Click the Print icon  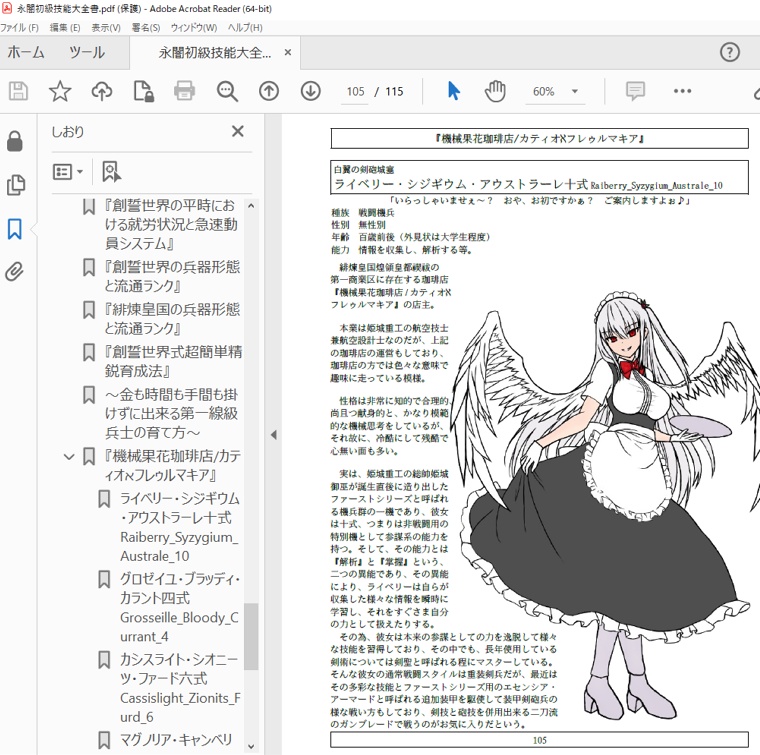(x=185, y=91)
